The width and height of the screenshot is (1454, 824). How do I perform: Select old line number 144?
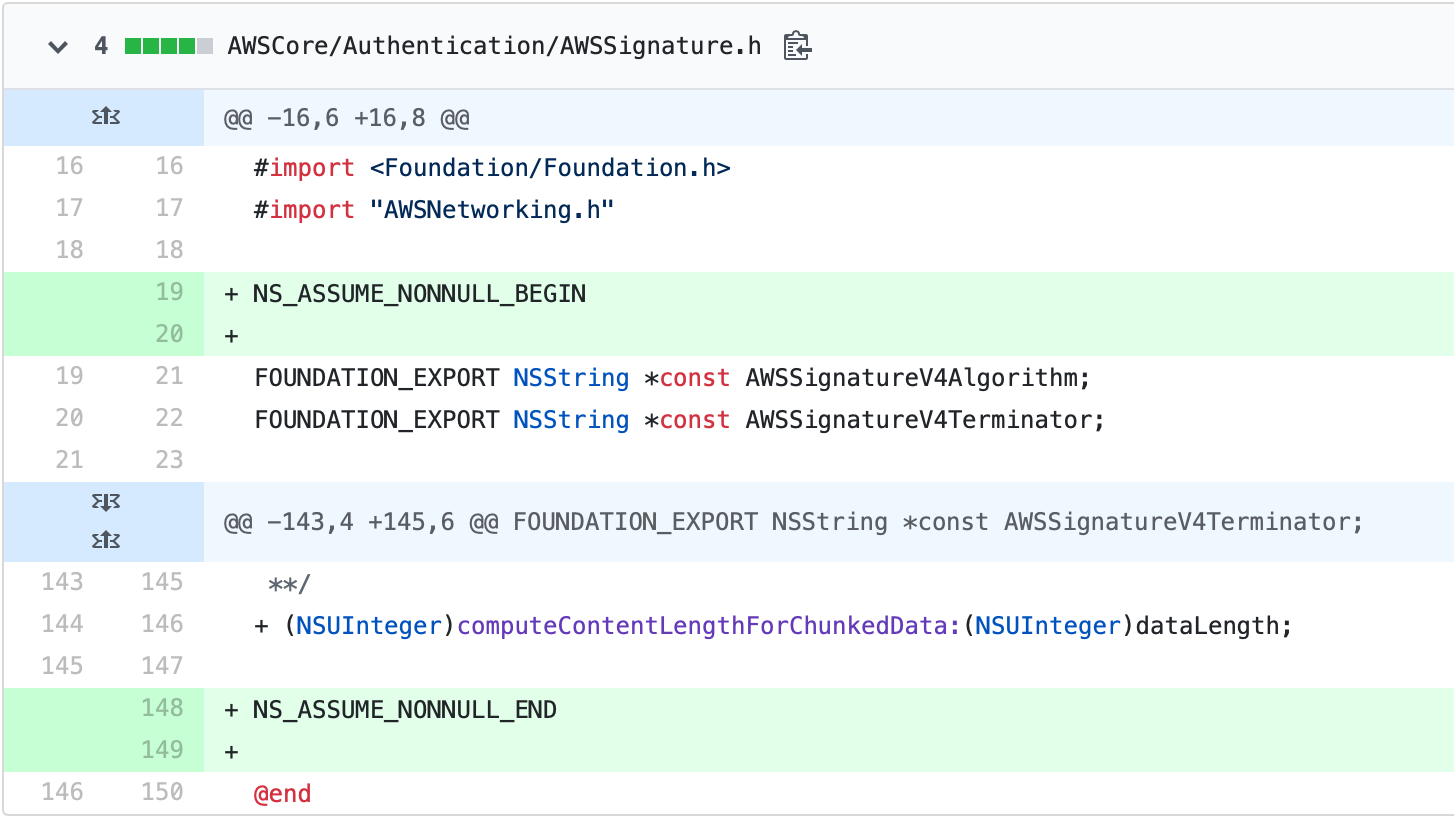click(x=62, y=624)
